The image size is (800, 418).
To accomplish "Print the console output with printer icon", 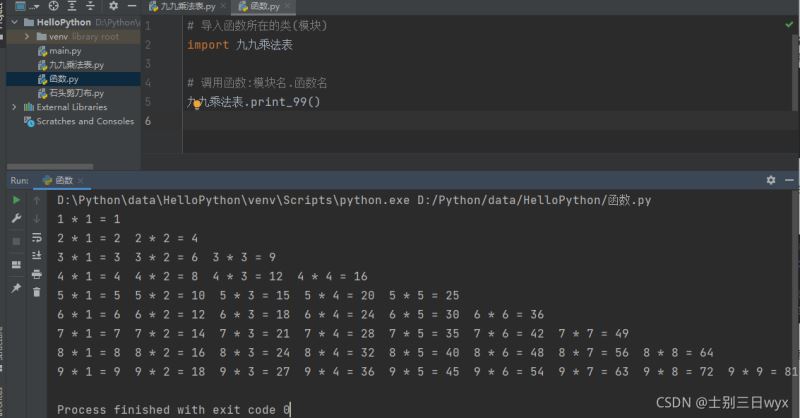I will tap(37, 274).
